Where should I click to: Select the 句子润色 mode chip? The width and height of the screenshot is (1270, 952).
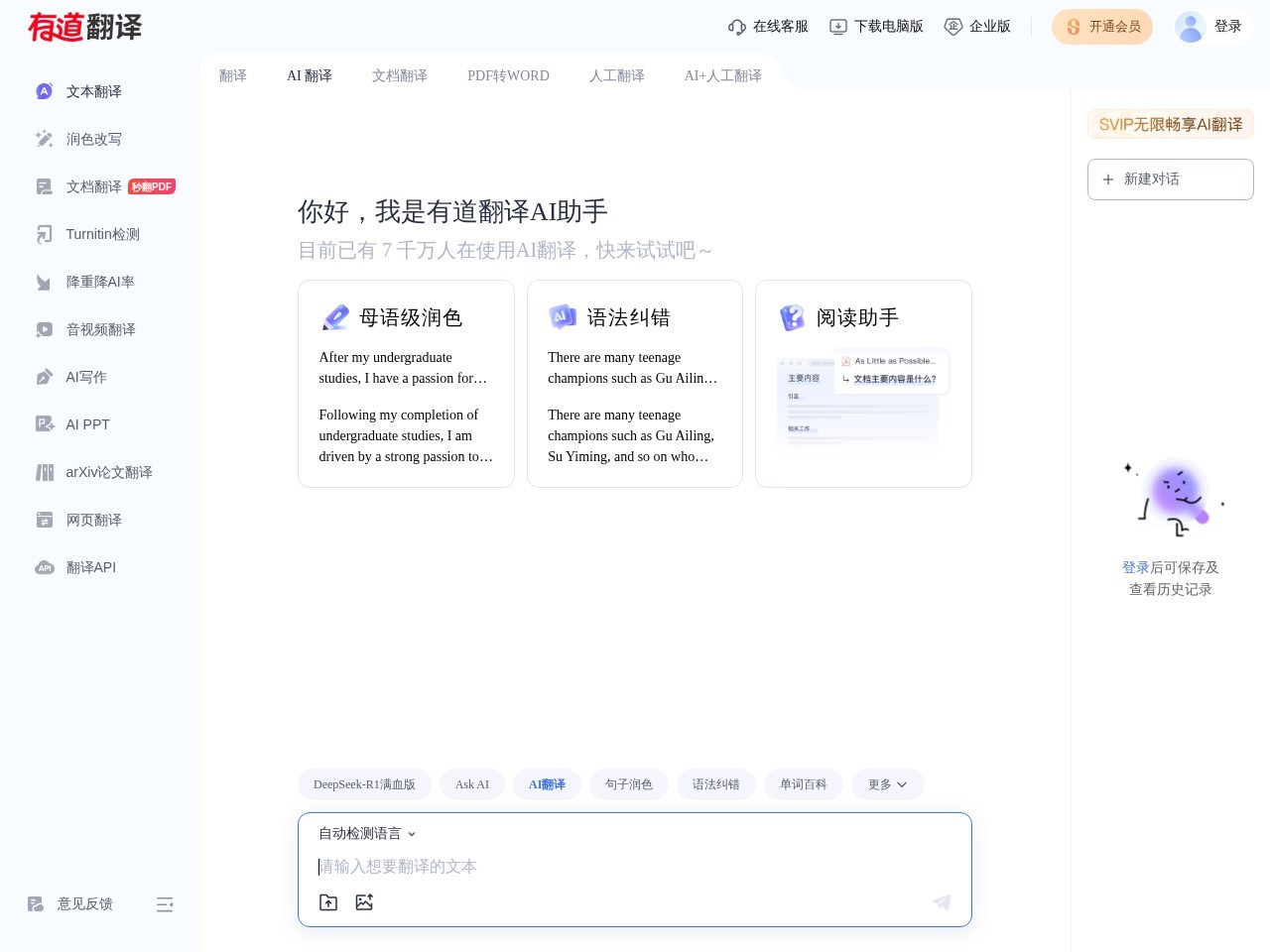(x=629, y=784)
